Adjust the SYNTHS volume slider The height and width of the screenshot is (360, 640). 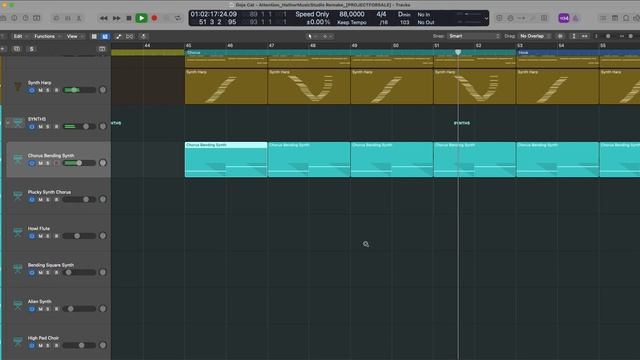coord(79,127)
